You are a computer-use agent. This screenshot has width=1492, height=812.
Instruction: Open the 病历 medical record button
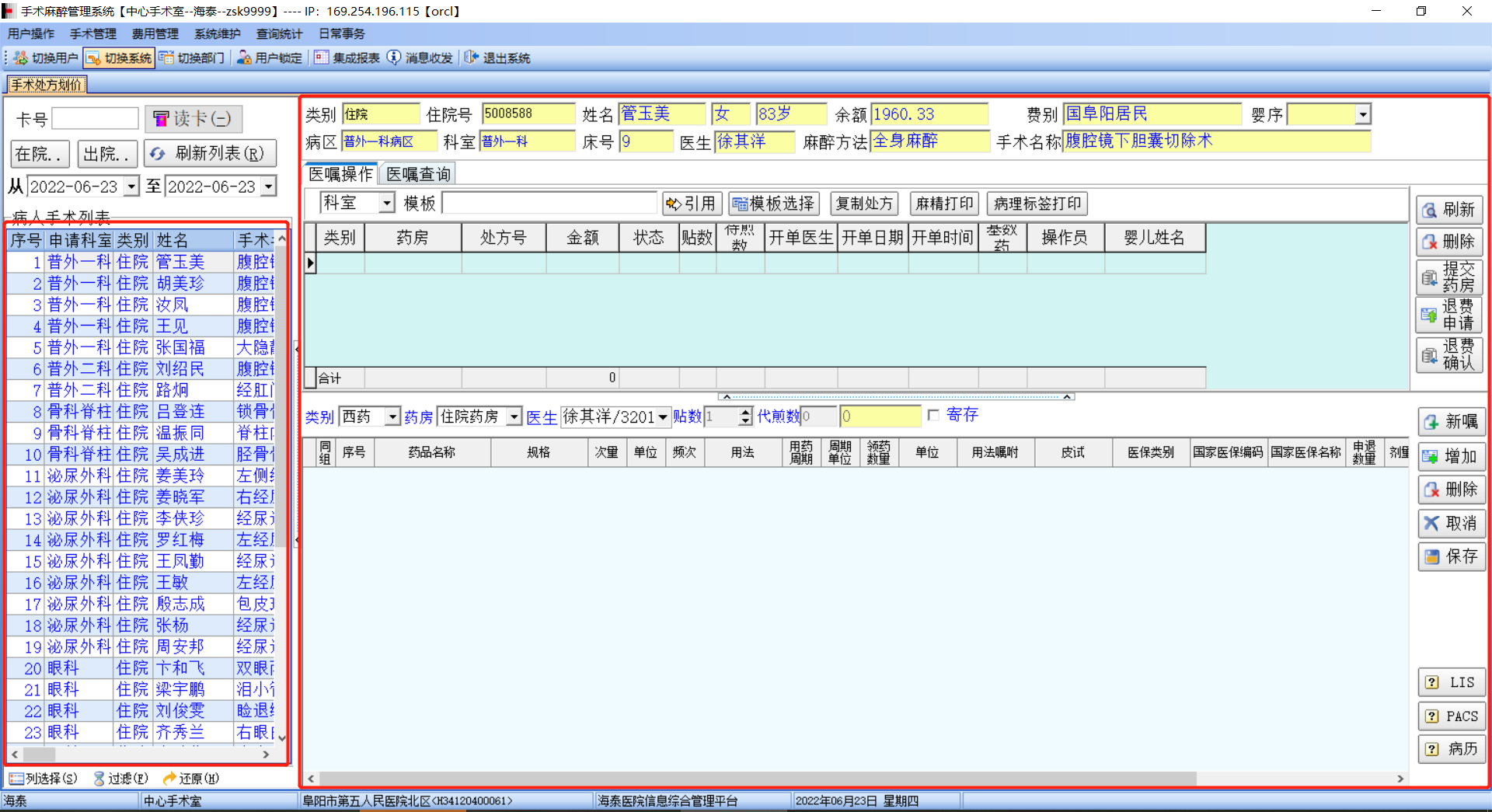tap(1452, 749)
